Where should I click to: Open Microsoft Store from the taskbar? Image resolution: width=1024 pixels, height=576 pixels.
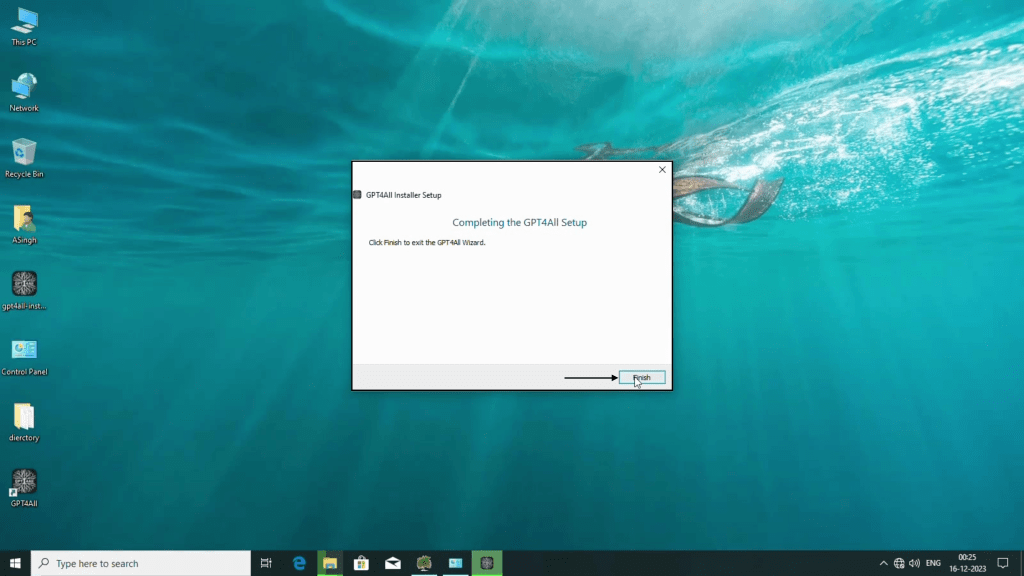(361, 563)
